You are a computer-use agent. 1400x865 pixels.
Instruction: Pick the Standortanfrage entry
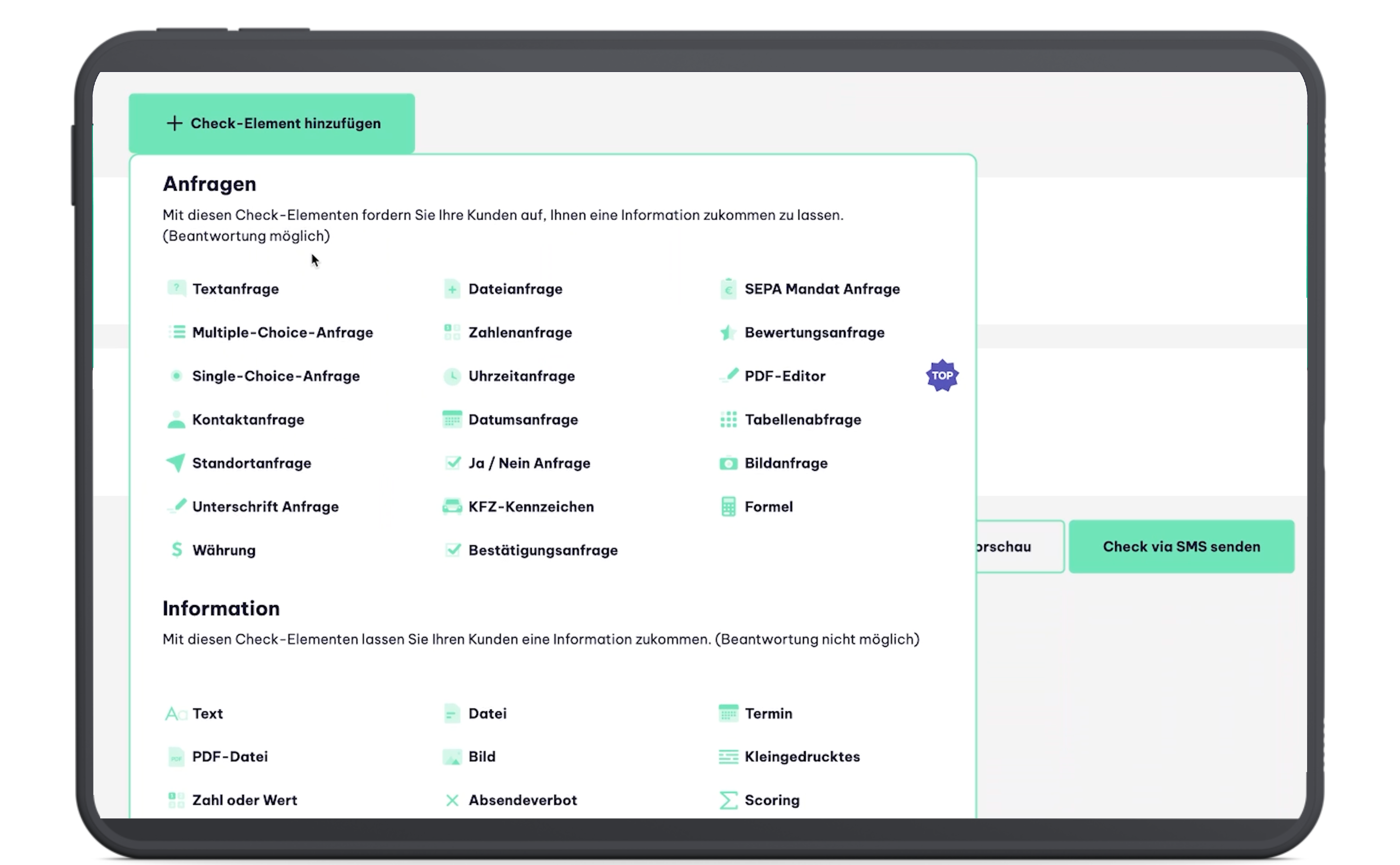251,463
